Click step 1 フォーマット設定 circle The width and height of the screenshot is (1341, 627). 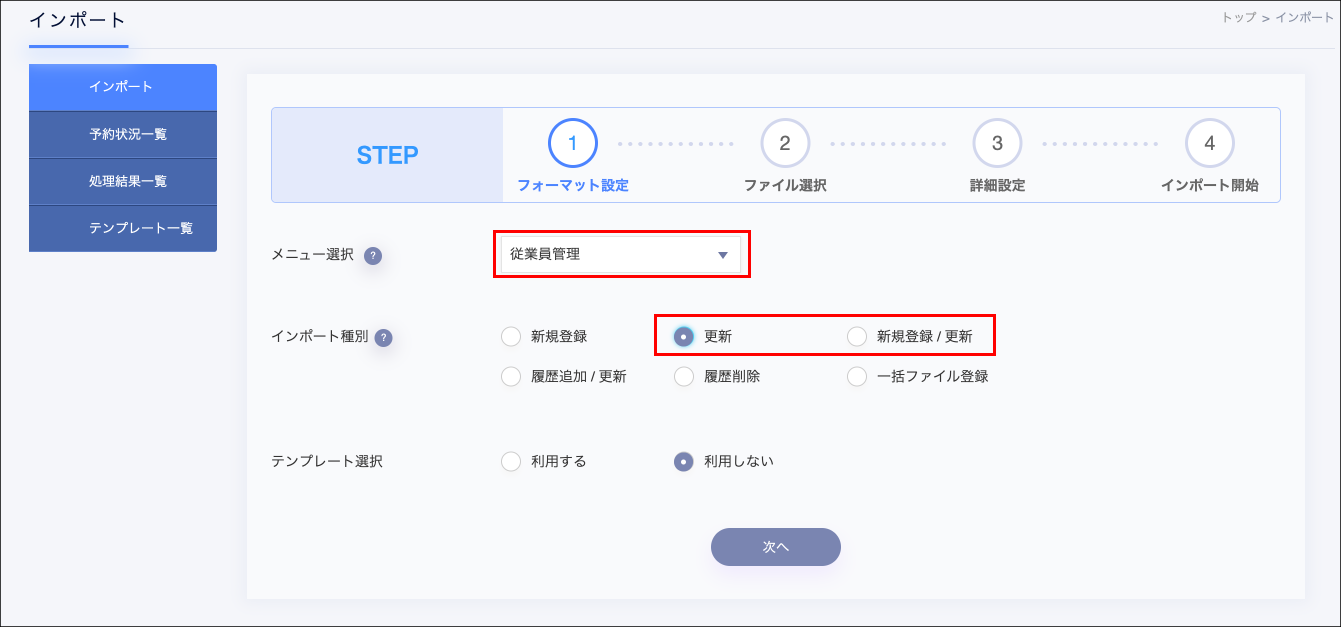573,144
